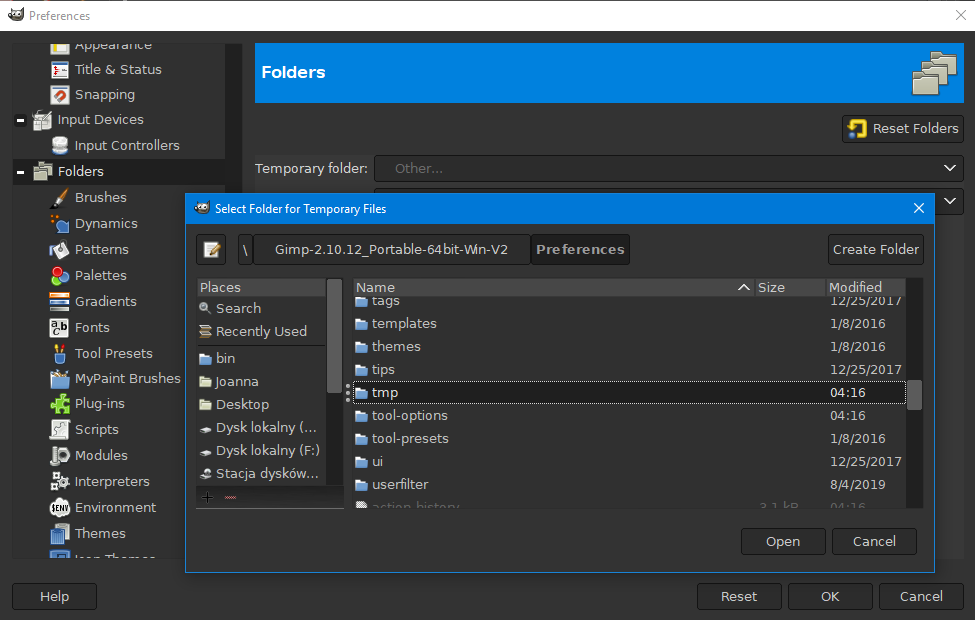Sort files by Modified column
This screenshot has width=975, height=620.
[866, 287]
